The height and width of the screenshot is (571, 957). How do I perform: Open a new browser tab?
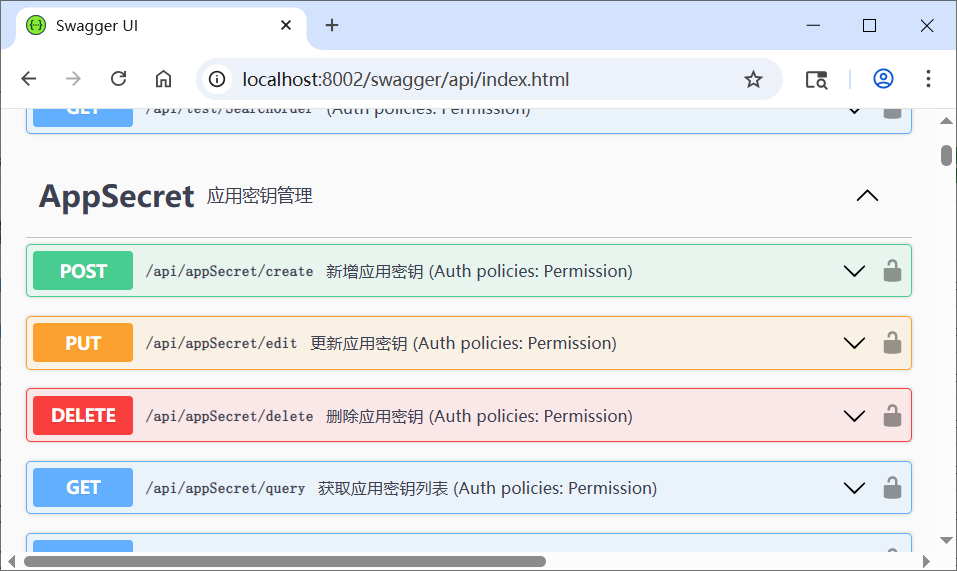(x=331, y=25)
